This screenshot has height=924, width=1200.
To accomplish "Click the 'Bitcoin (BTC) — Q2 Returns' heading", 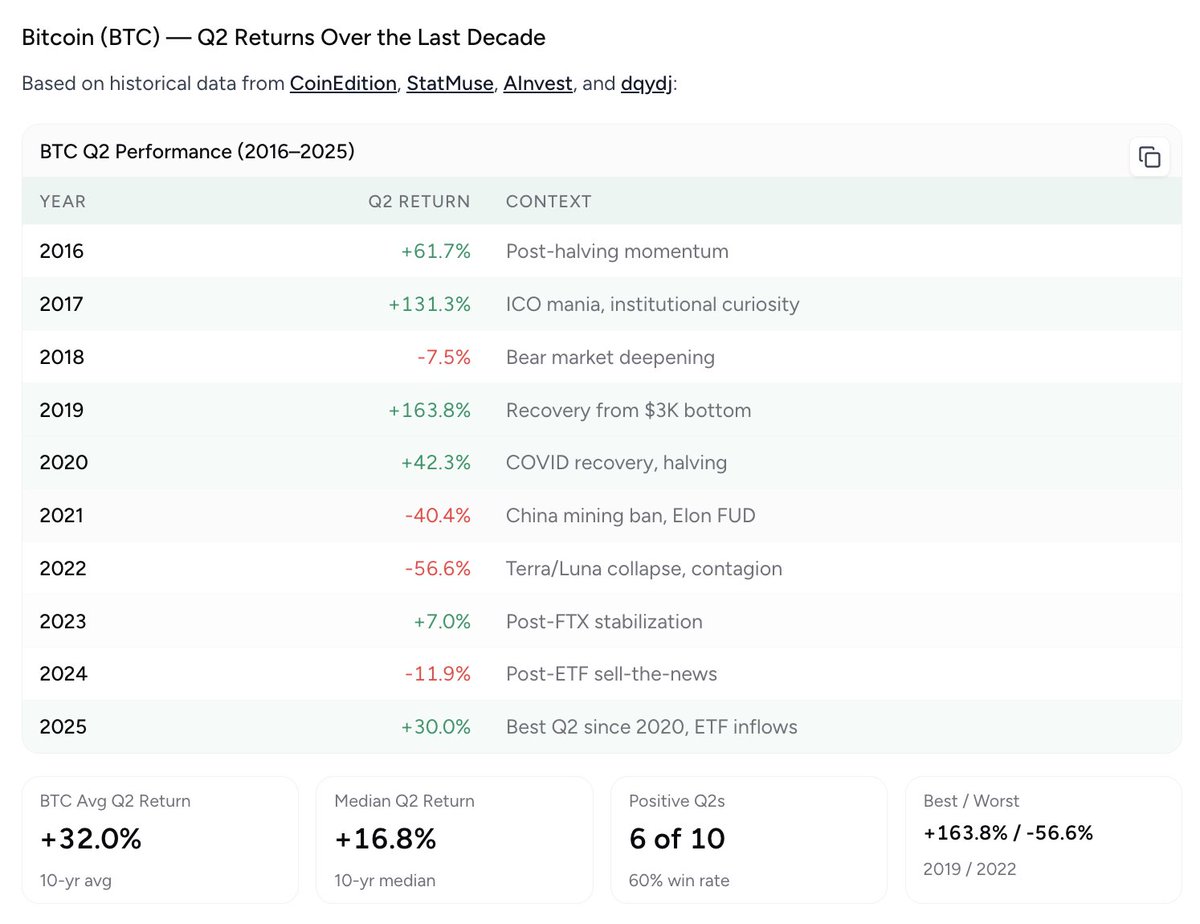I will [284, 38].
